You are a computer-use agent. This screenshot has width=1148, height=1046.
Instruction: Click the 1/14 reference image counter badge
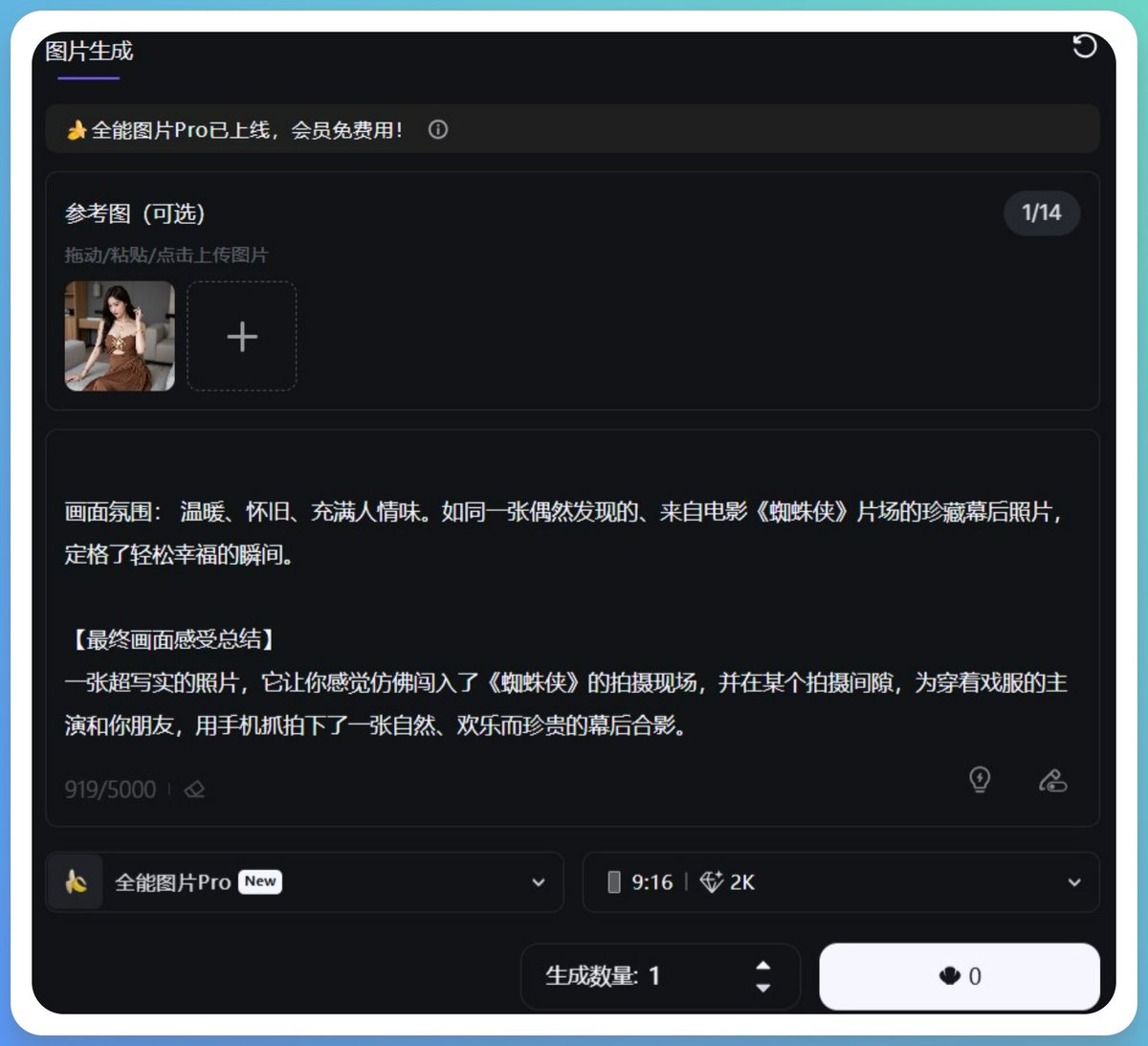coord(1041,212)
